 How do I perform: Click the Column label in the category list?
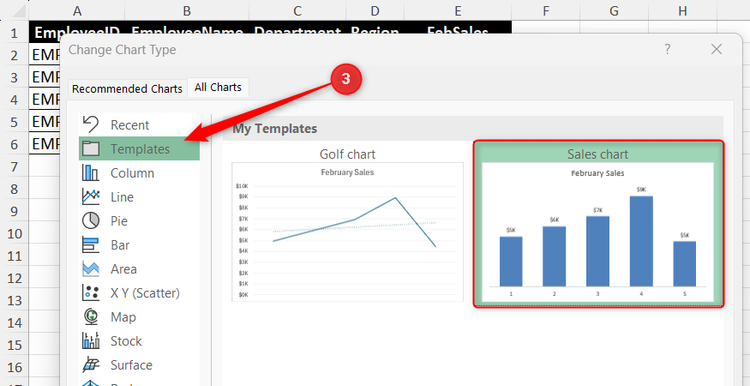[132, 173]
